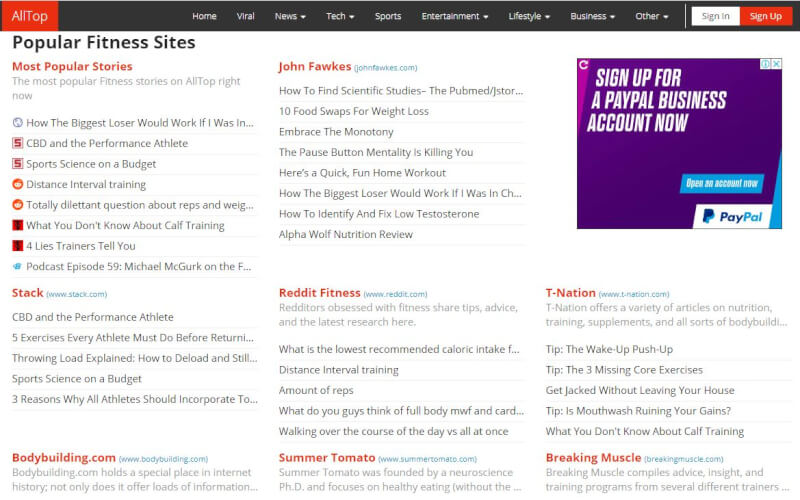The height and width of the screenshot is (500, 800).
Task: Open 'Walking over the course of the day' post
Action: [393, 431]
